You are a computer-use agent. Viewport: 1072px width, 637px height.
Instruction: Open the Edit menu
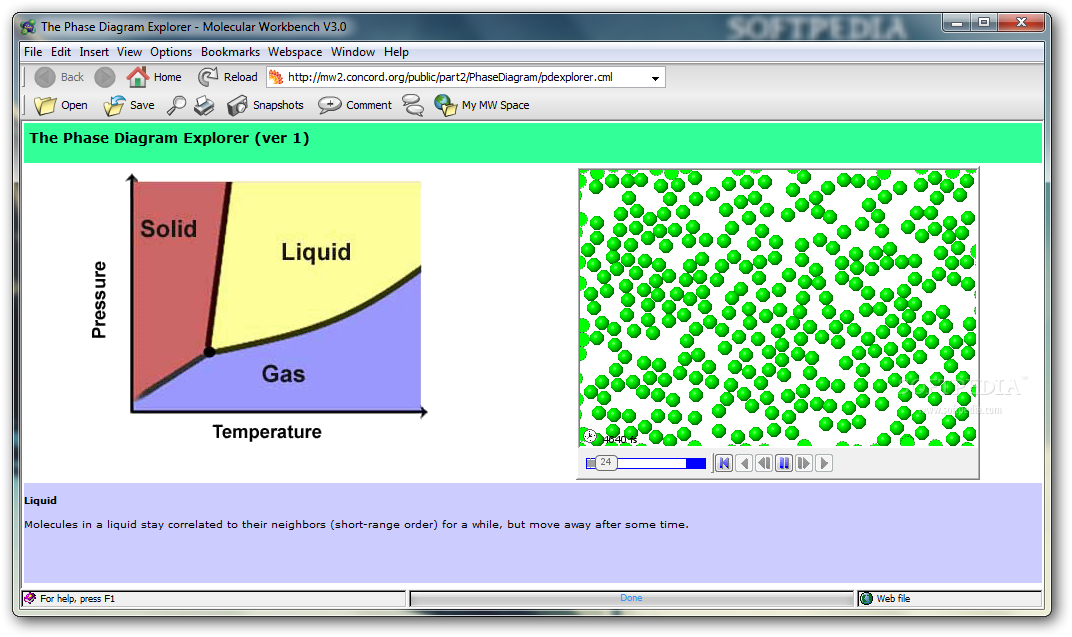point(61,52)
